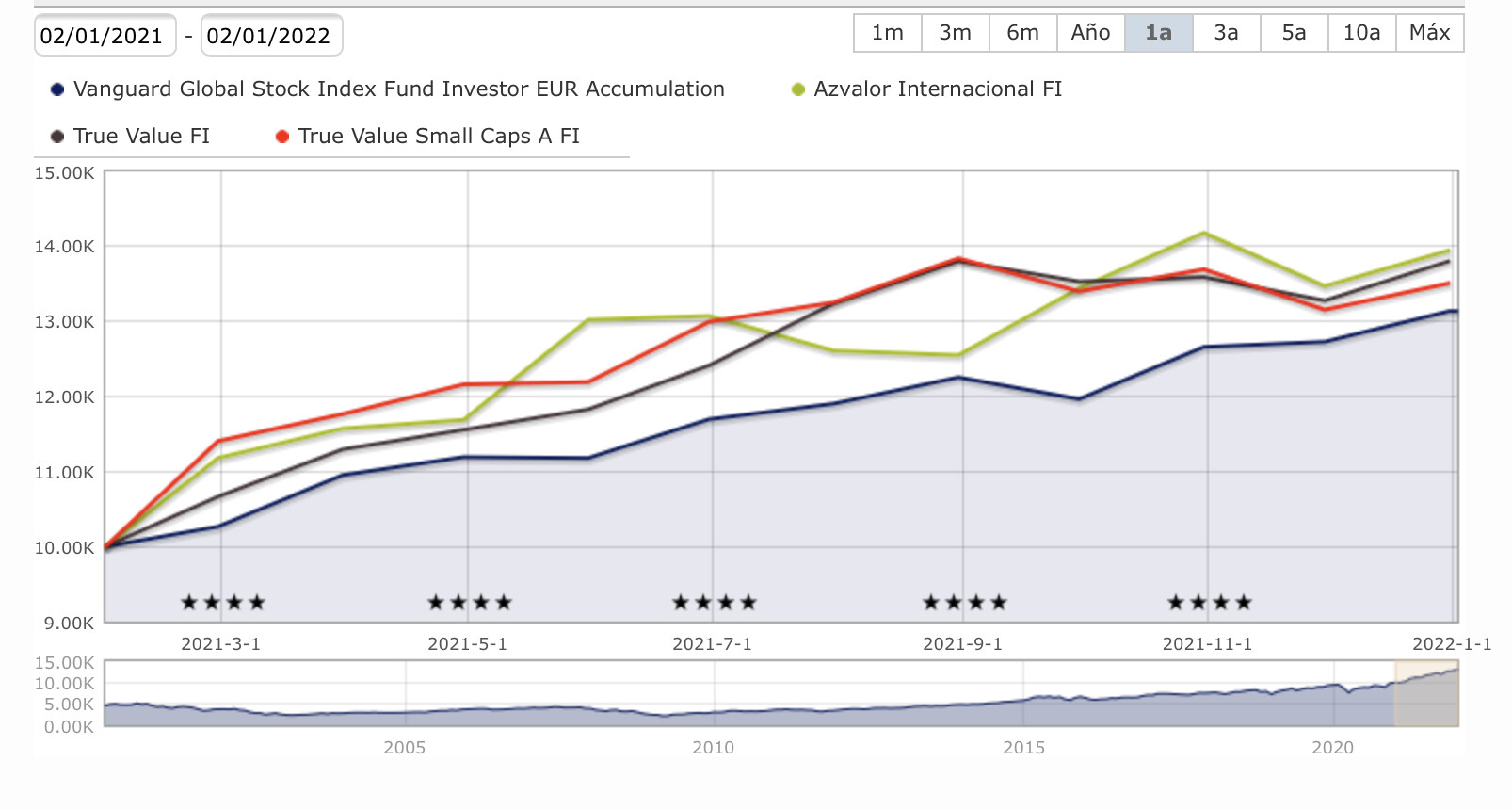The height and width of the screenshot is (810, 1512).
Task: Click the True Value FI gray legend dot
Action: click(57, 137)
